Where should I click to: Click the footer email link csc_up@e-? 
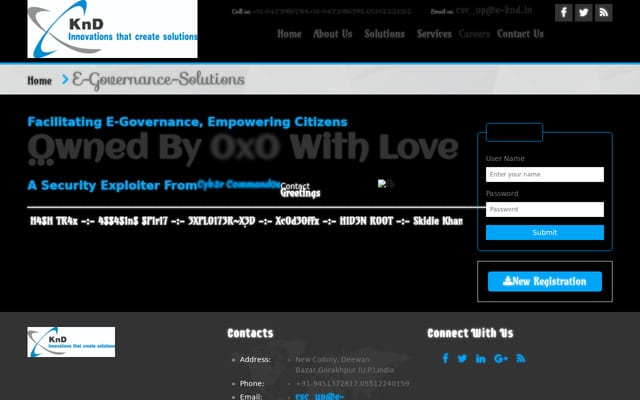pos(320,396)
